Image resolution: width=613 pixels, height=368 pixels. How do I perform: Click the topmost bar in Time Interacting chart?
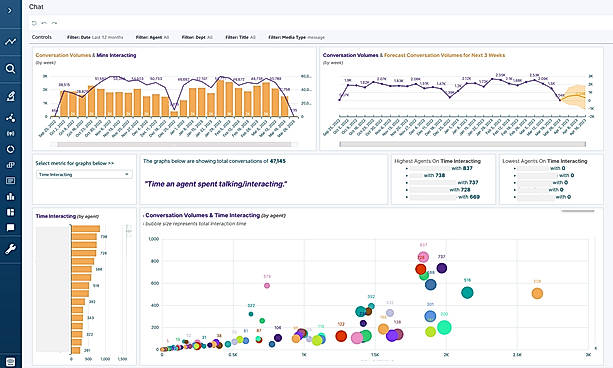click(86, 229)
